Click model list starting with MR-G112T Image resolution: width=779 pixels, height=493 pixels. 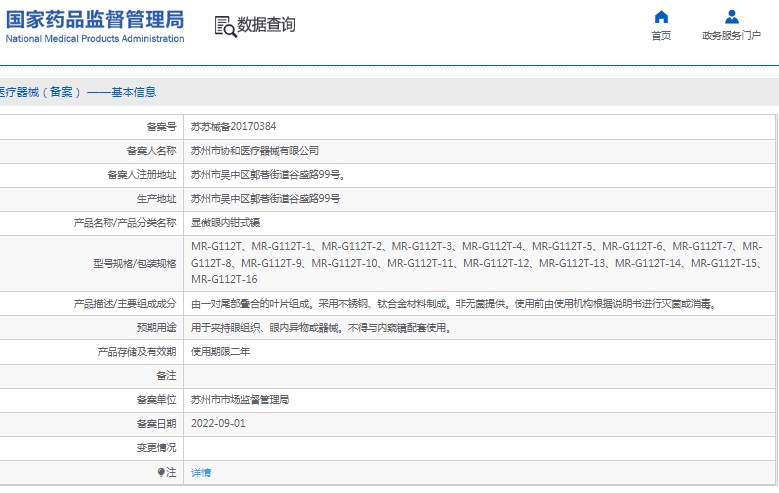point(477,263)
